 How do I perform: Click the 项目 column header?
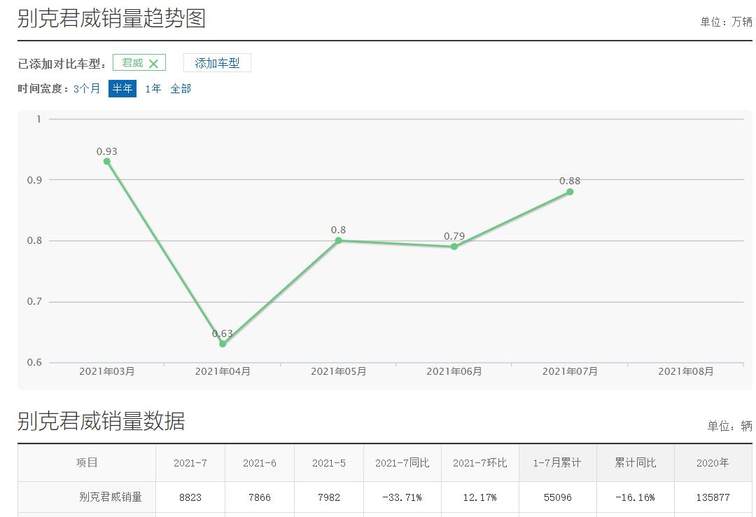click(x=87, y=463)
